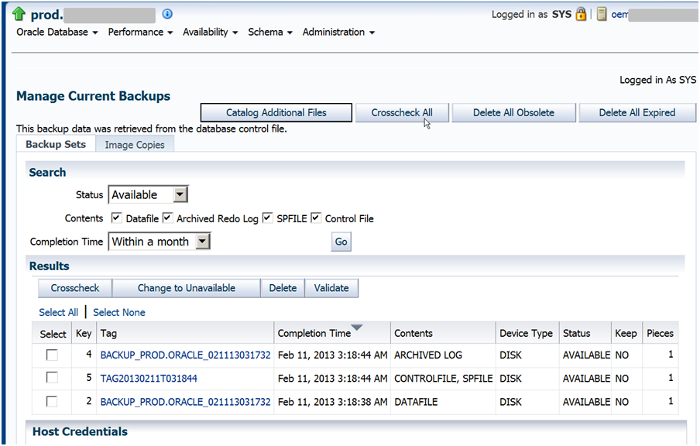This screenshot has width=700, height=446.
Task: Uncheck the Archived Redo Log checkbox
Action: [x=167, y=218]
